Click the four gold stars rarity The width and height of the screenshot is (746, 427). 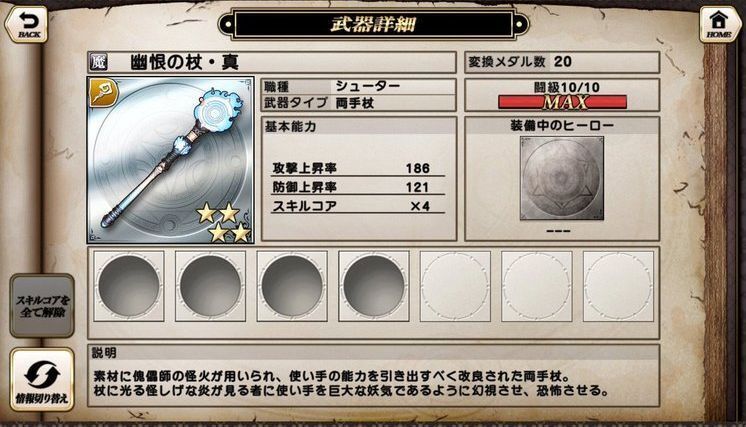(224, 222)
